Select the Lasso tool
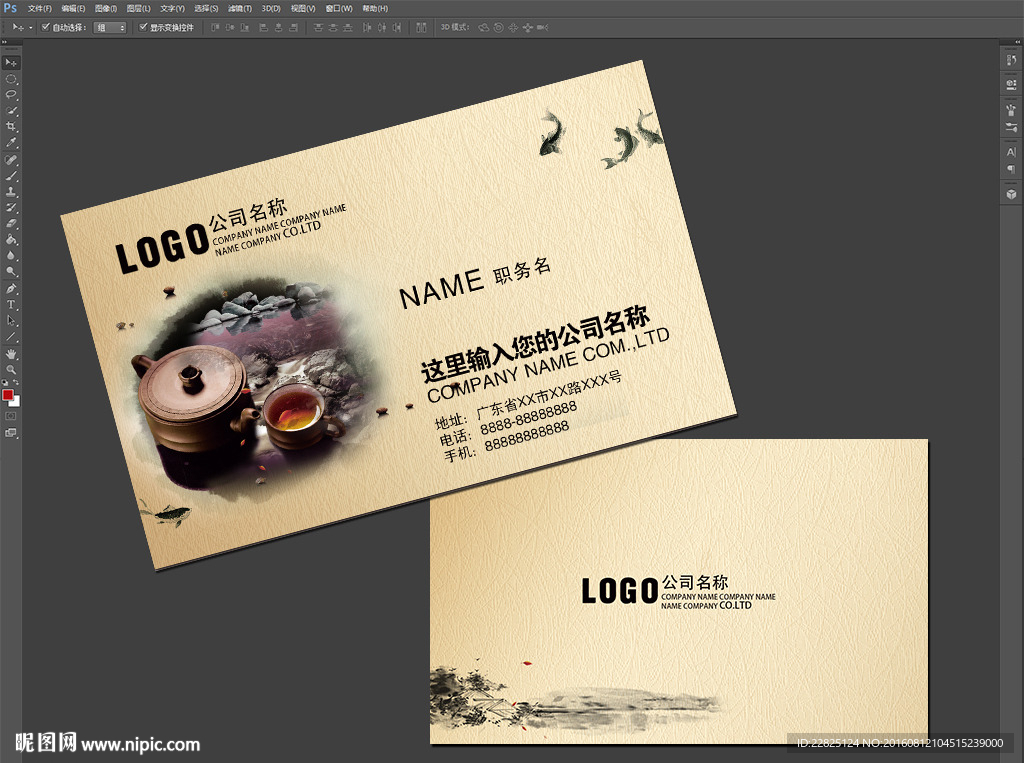This screenshot has width=1024, height=763. point(11,95)
